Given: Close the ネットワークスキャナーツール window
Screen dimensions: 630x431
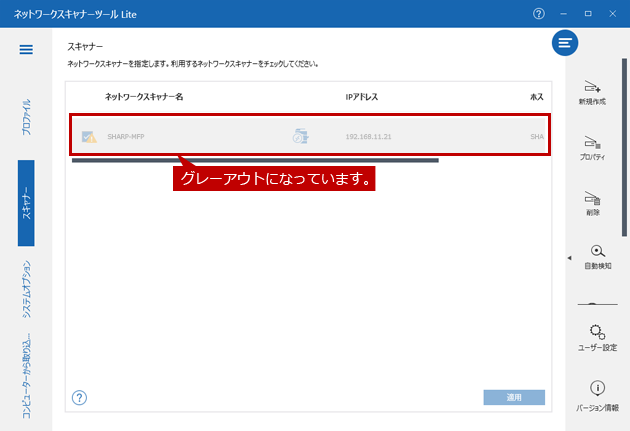Looking at the screenshot, I should pyautogui.click(x=612, y=14).
